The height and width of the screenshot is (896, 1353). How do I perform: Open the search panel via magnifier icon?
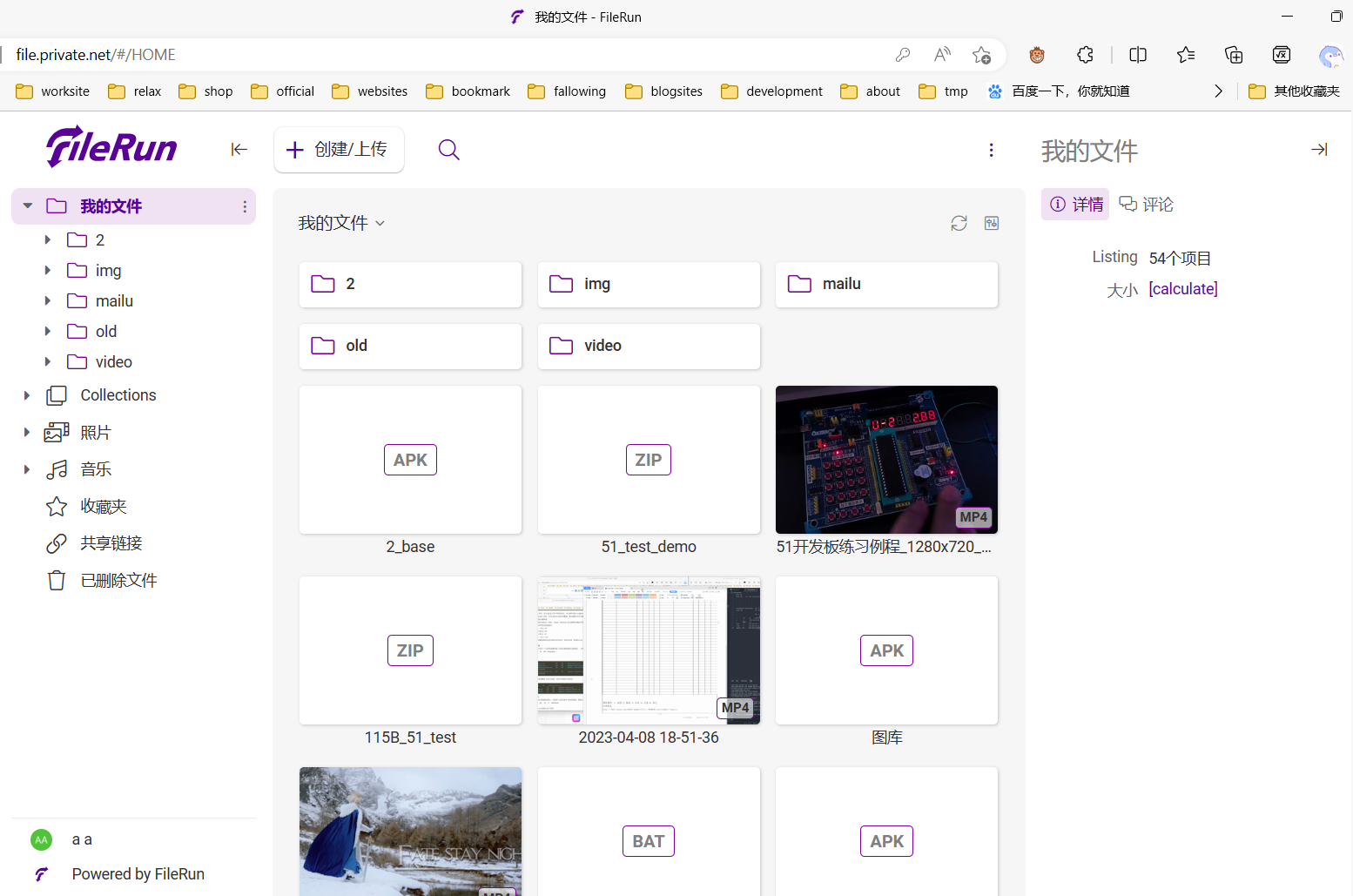point(448,149)
